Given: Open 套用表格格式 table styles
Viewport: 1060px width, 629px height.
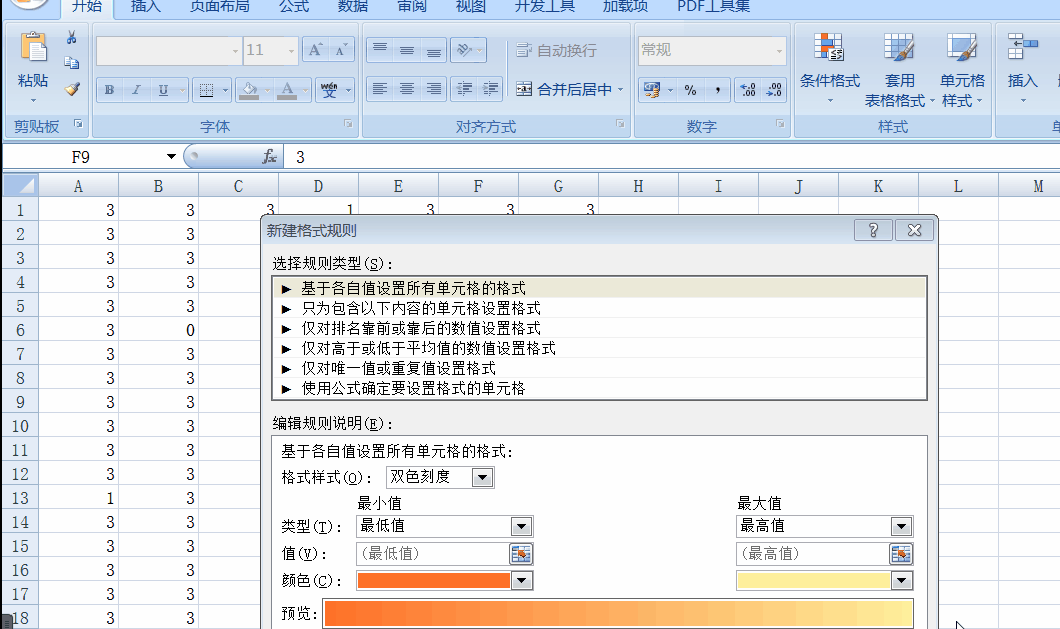Looking at the screenshot, I should coord(899,69).
